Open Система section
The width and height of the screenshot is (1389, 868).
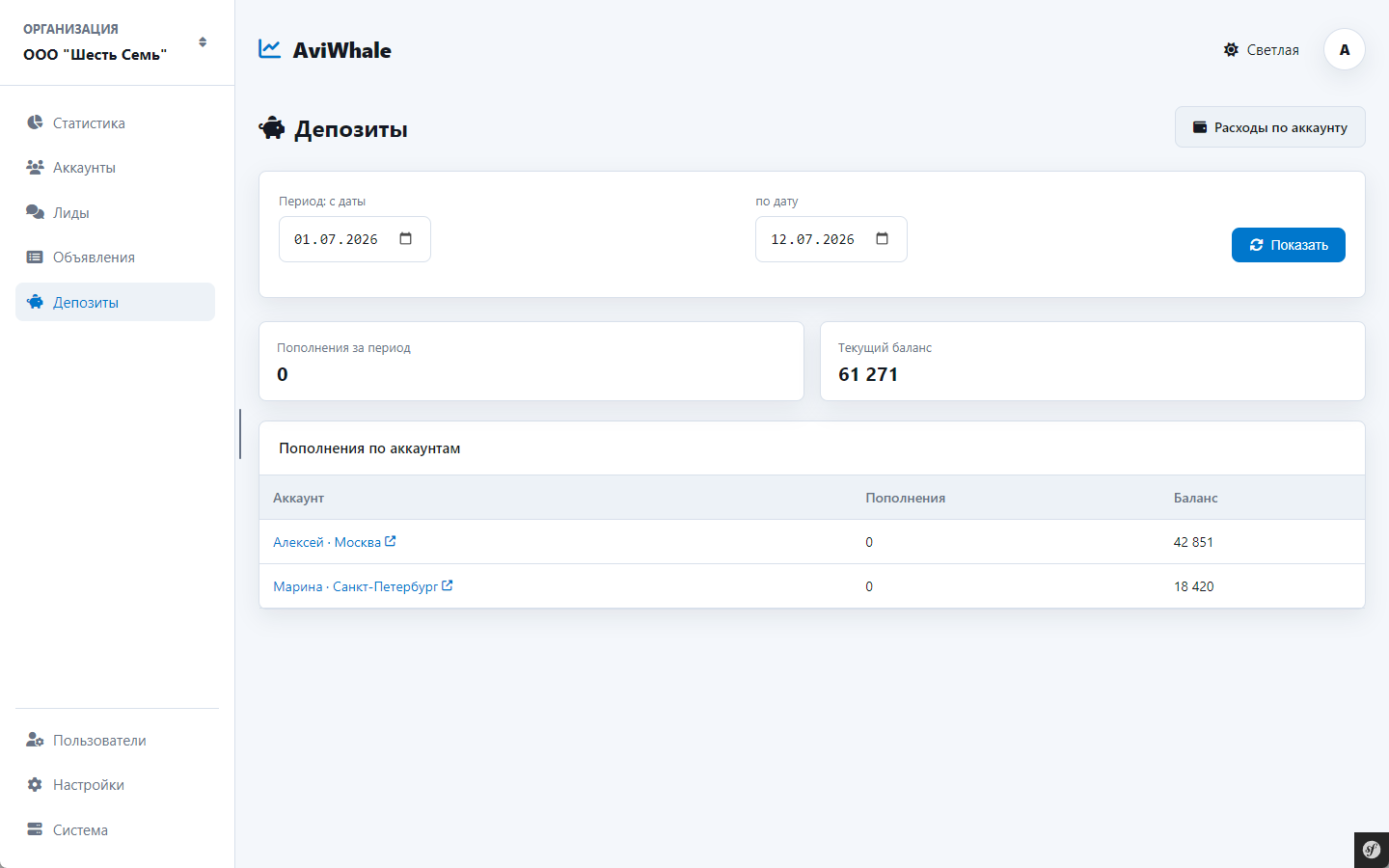click(x=115, y=830)
